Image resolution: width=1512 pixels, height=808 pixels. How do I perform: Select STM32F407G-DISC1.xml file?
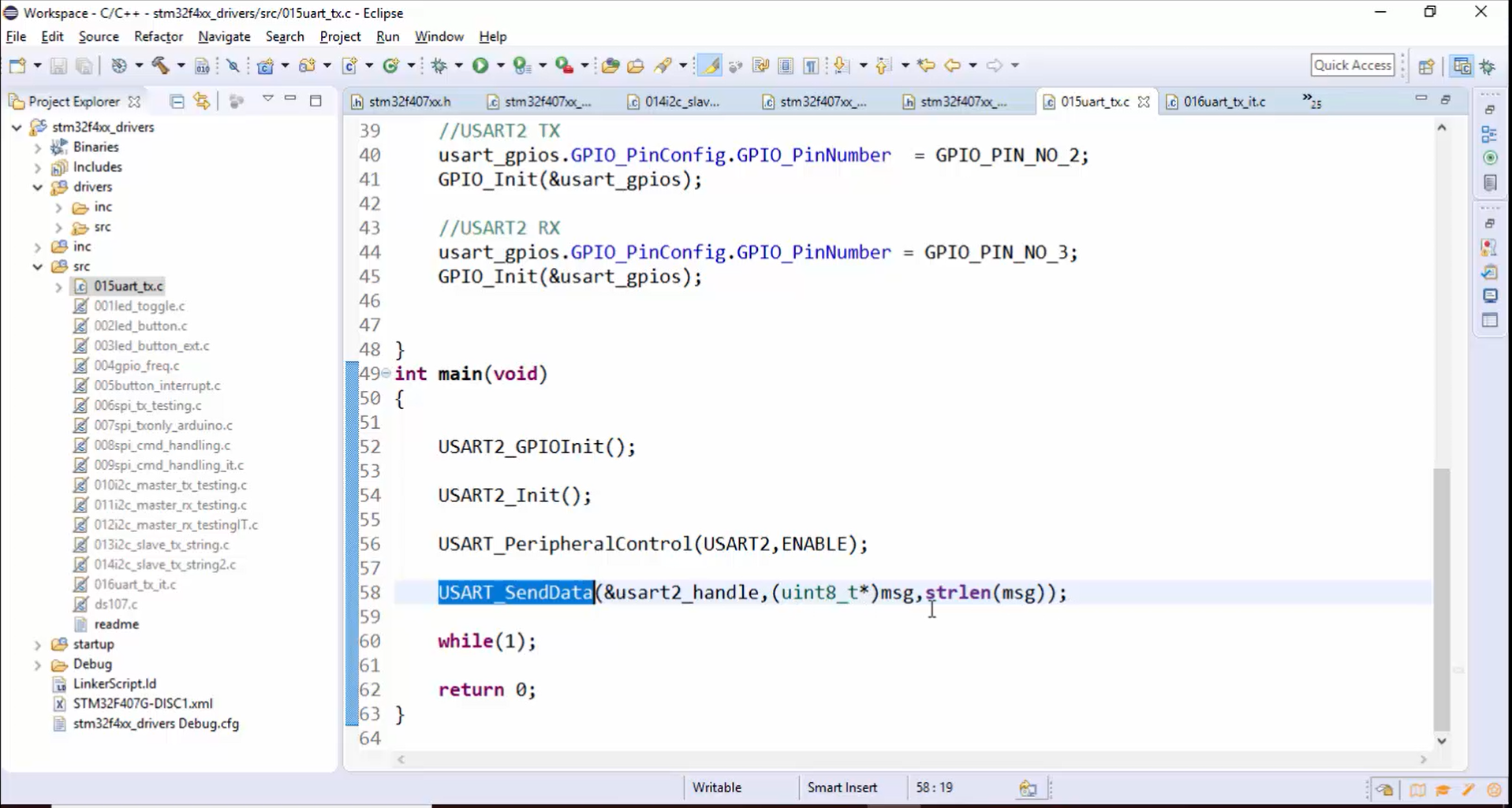(x=142, y=704)
